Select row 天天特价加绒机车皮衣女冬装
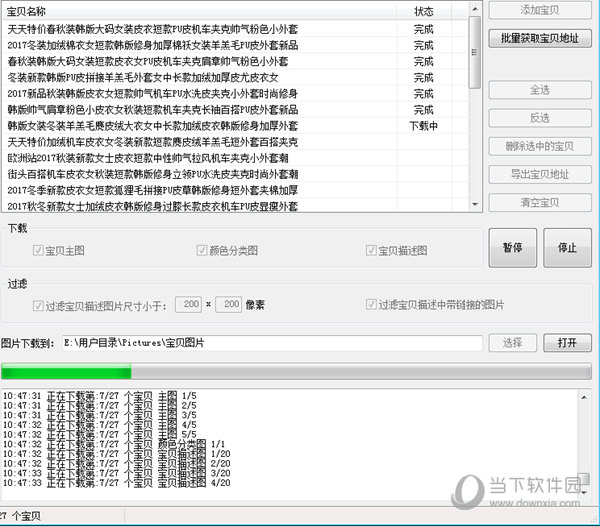Image resolution: width=600 pixels, height=527 pixels. tap(235, 142)
